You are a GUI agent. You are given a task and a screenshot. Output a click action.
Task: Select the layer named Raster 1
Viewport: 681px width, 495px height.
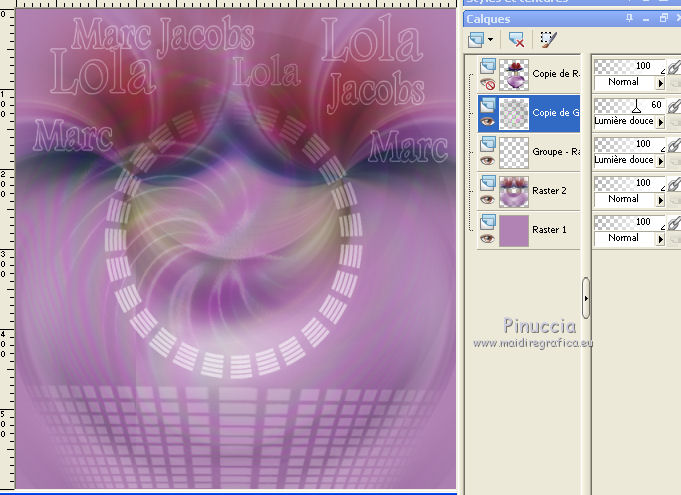coord(549,230)
